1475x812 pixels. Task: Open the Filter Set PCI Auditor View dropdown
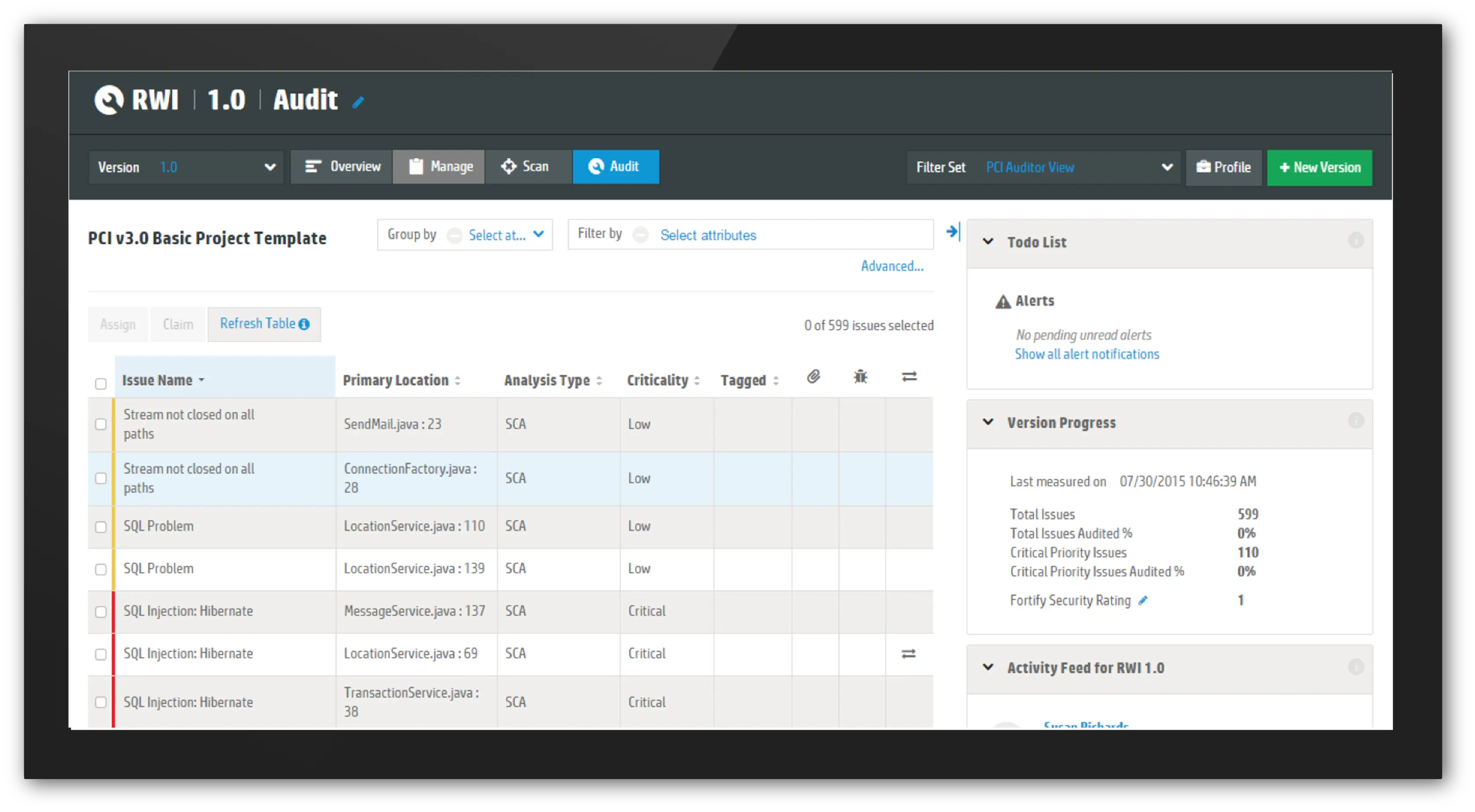click(x=1043, y=167)
